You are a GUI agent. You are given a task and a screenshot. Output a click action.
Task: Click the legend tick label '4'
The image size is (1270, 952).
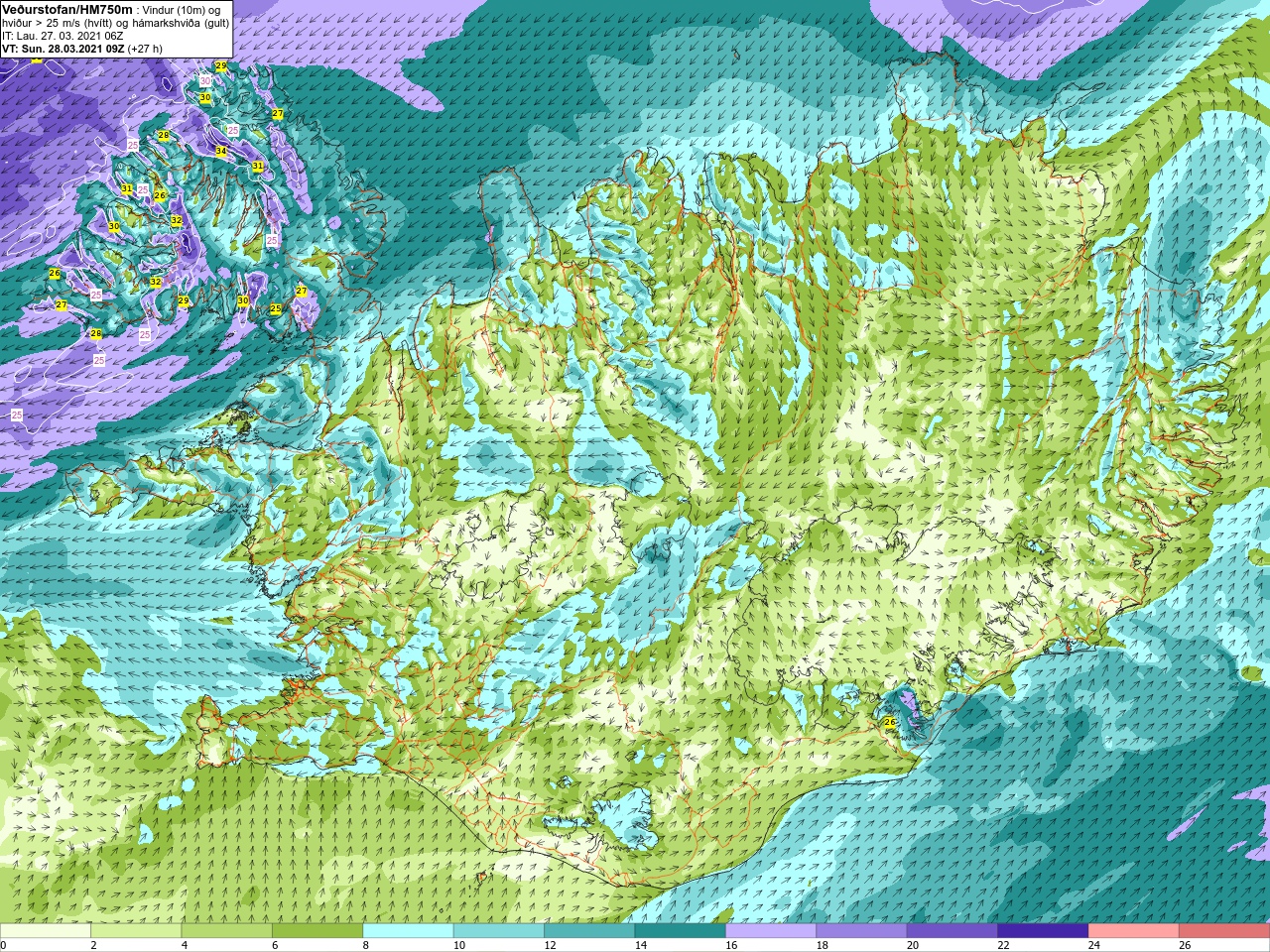[x=185, y=945]
